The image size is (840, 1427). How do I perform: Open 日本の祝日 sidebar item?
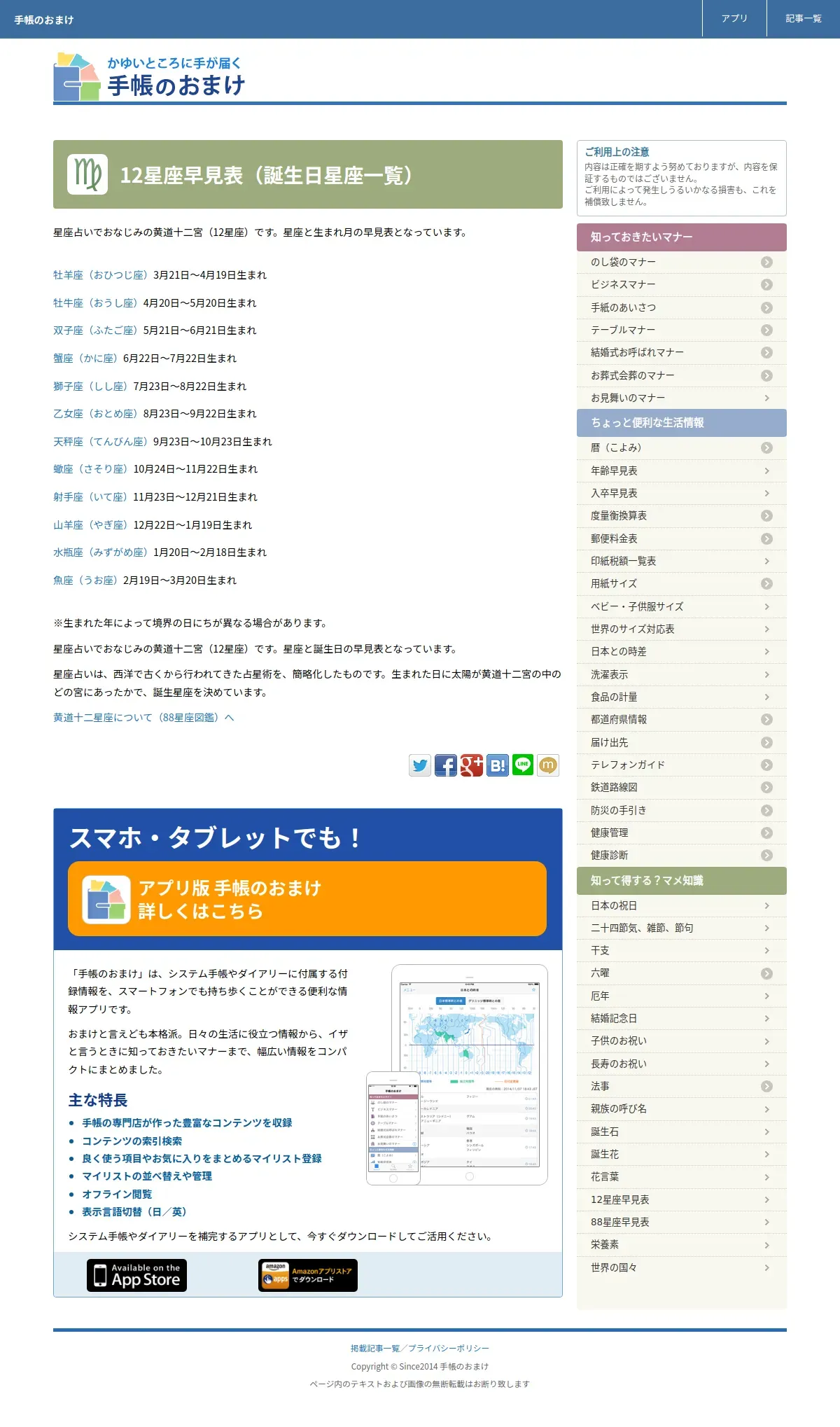tap(682, 905)
